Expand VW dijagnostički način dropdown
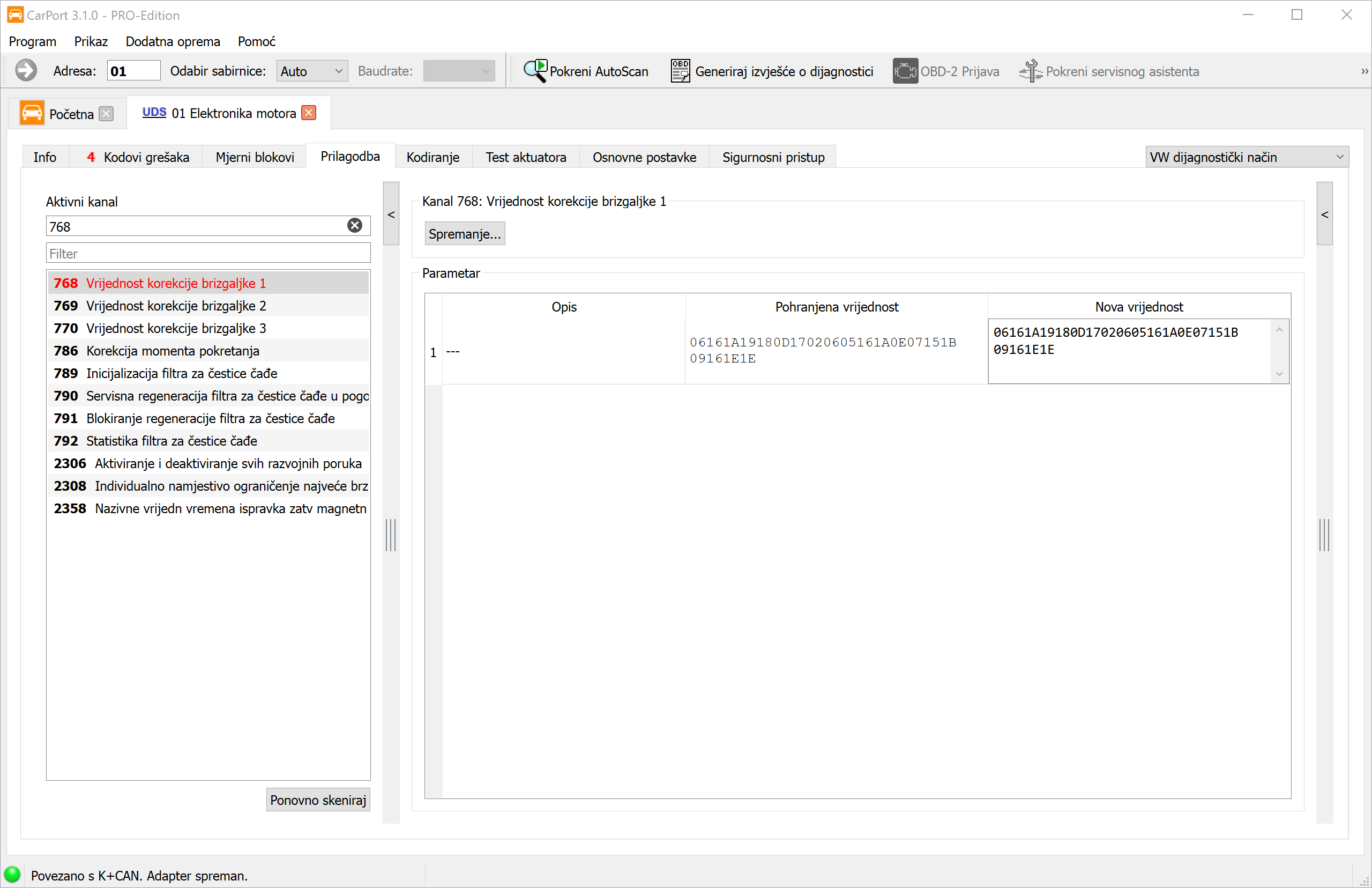 (1247, 157)
